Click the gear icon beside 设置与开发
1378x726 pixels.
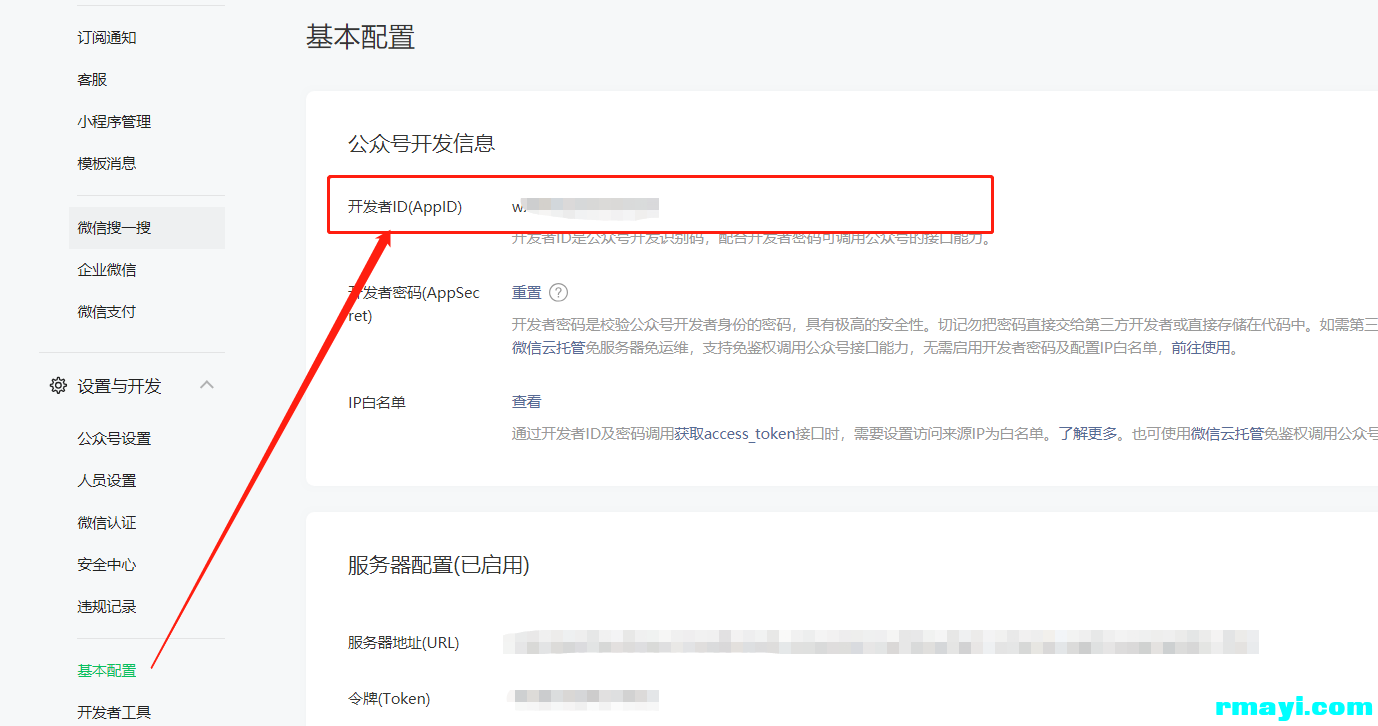click(58, 386)
